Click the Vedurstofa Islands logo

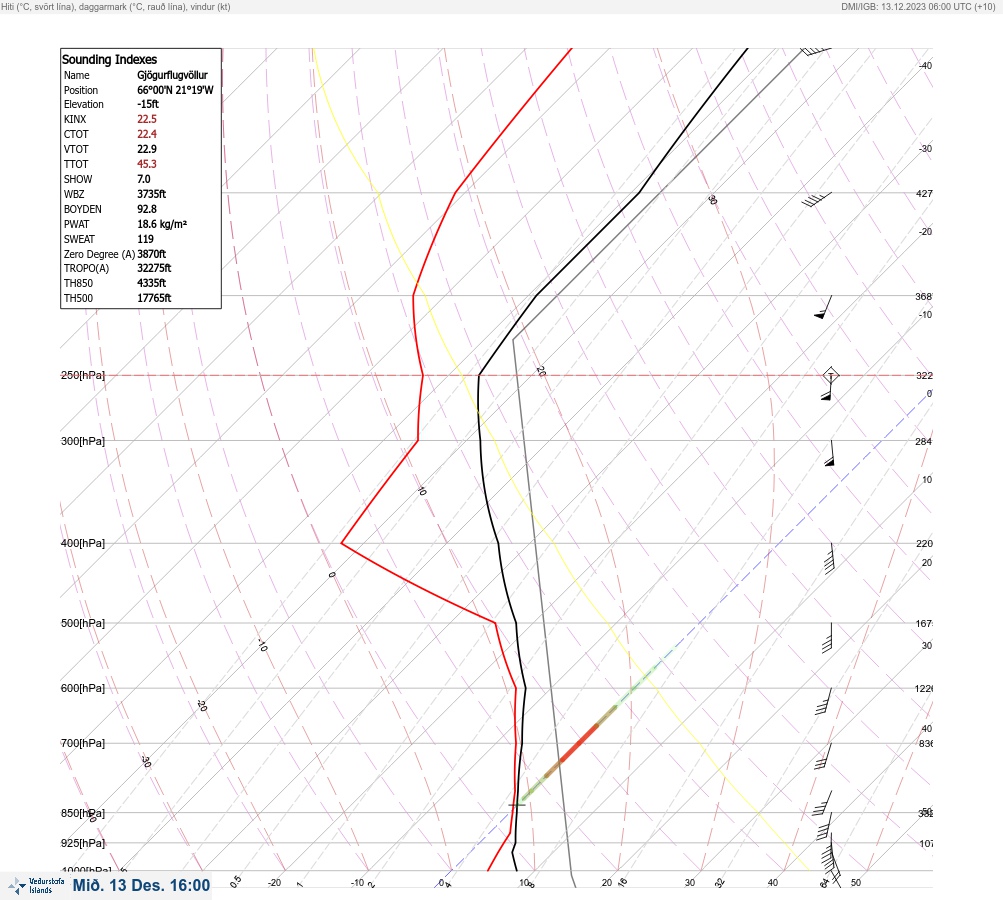pos(36,885)
